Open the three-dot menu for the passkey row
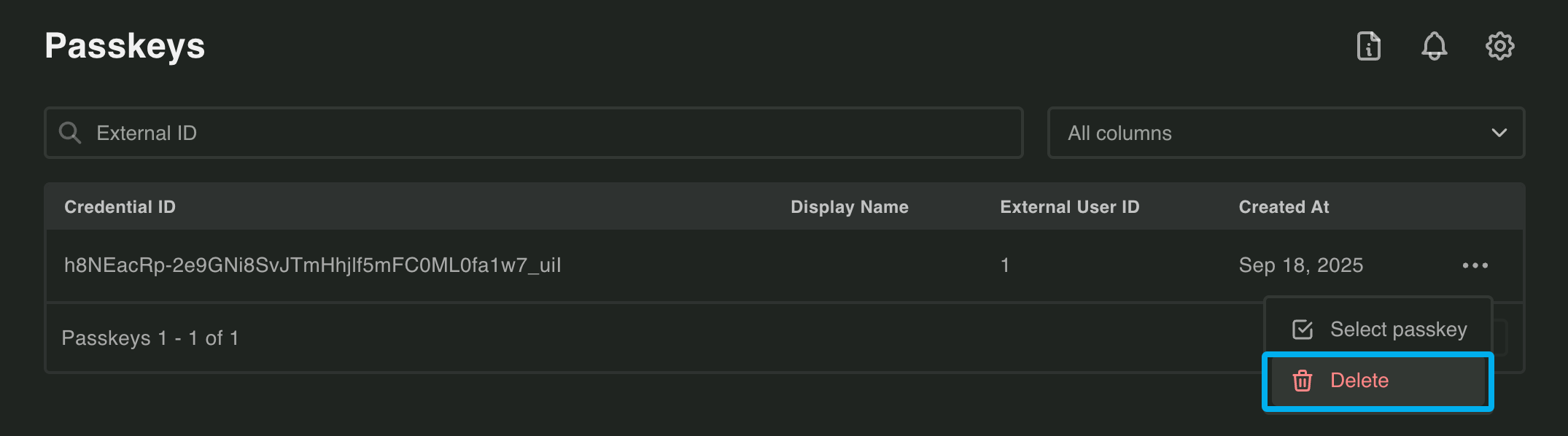This screenshot has width=1568, height=436. [x=1475, y=265]
